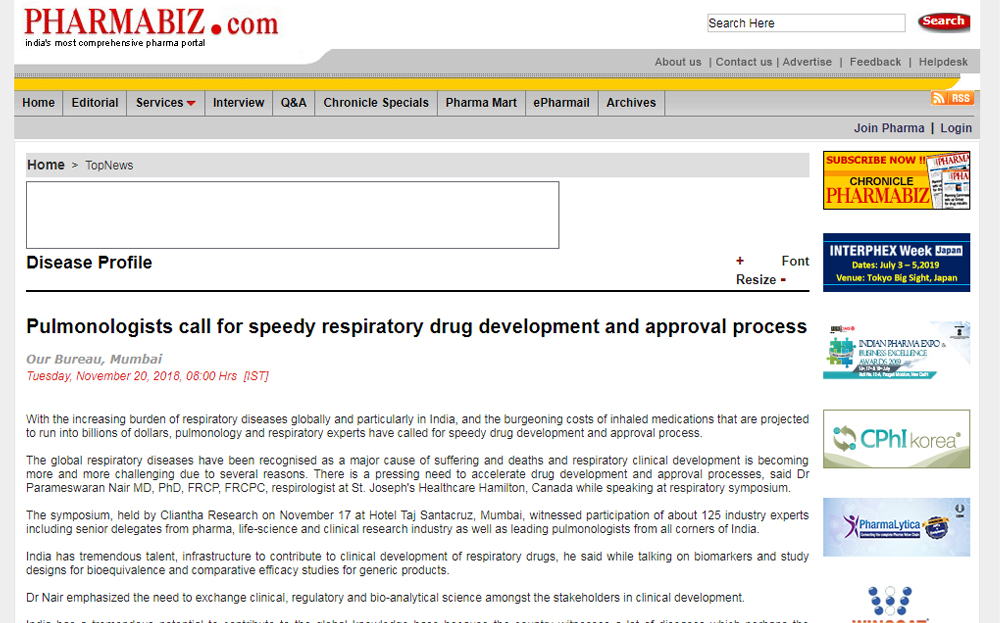Decrease font size with the minus sign
The height and width of the screenshot is (623, 1000).
(x=783, y=280)
